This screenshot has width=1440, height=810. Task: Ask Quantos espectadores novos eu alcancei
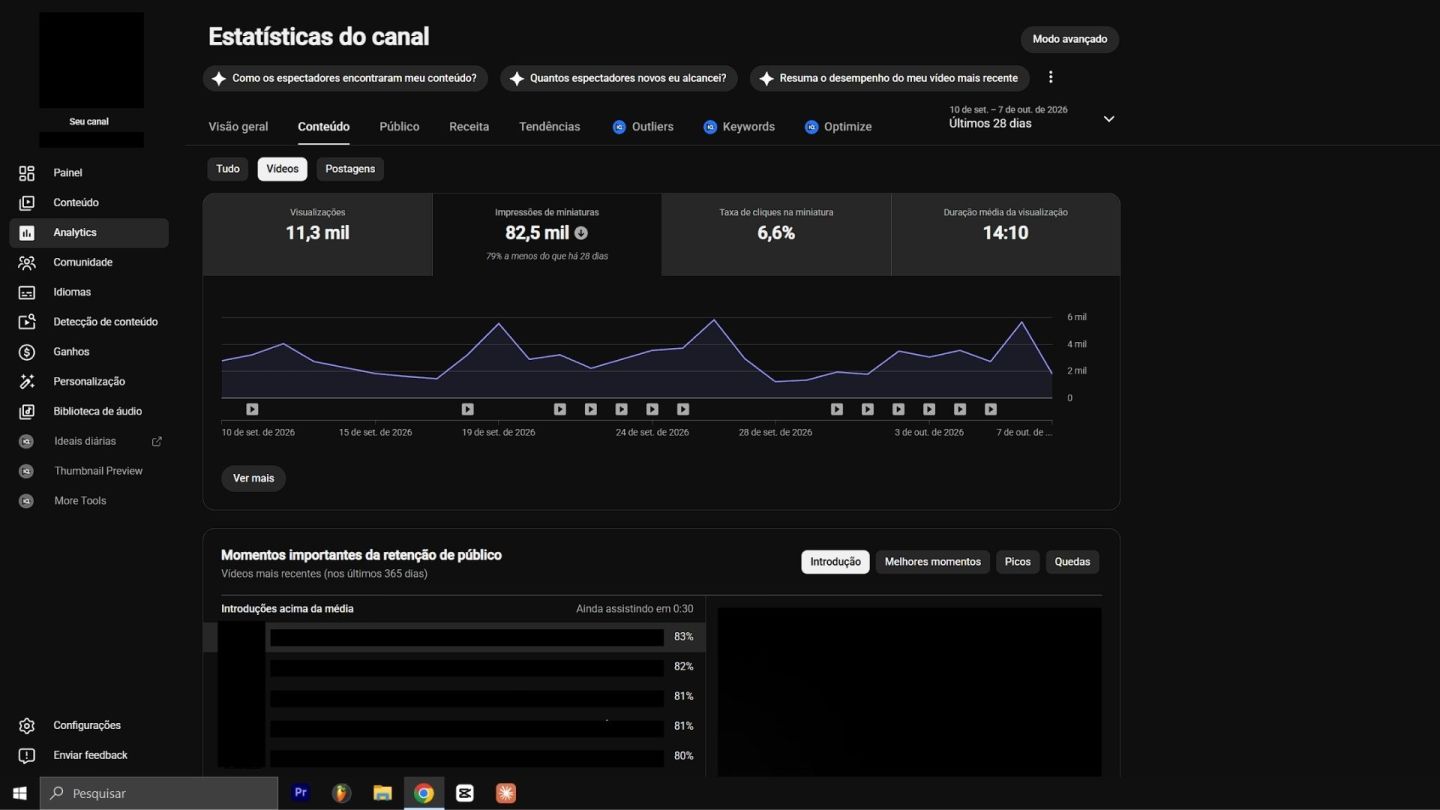(619, 78)
